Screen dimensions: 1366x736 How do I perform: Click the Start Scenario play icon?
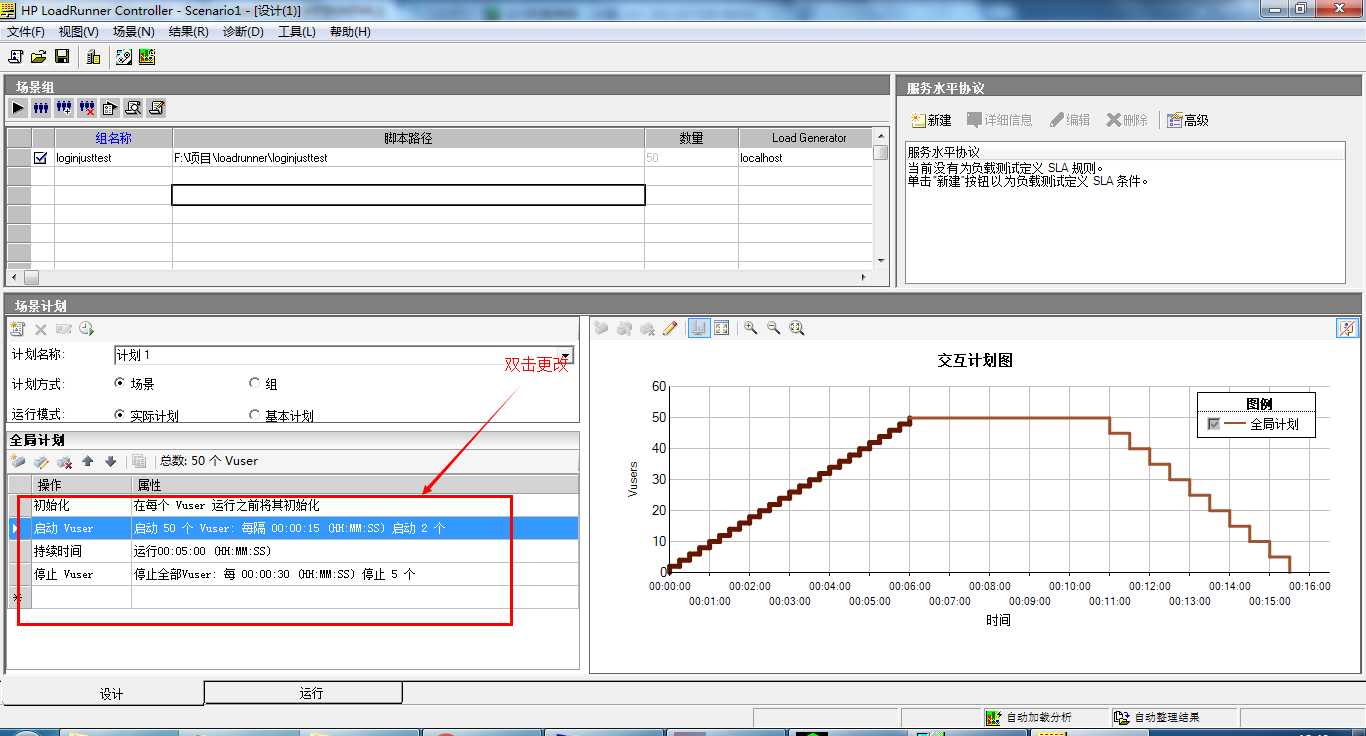tap(19, 107)
